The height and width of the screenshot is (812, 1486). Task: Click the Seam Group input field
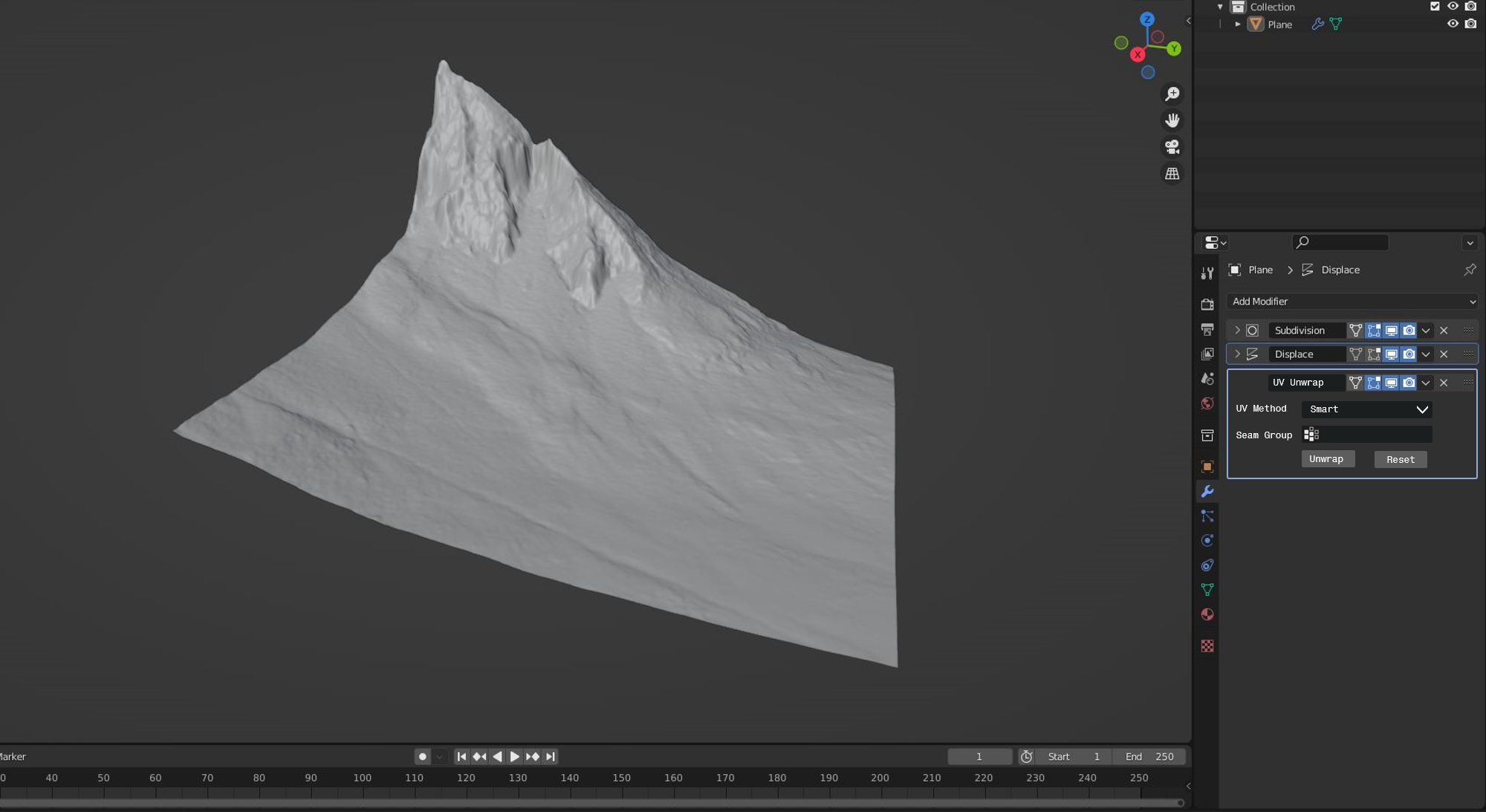(x=1366, y=435)
